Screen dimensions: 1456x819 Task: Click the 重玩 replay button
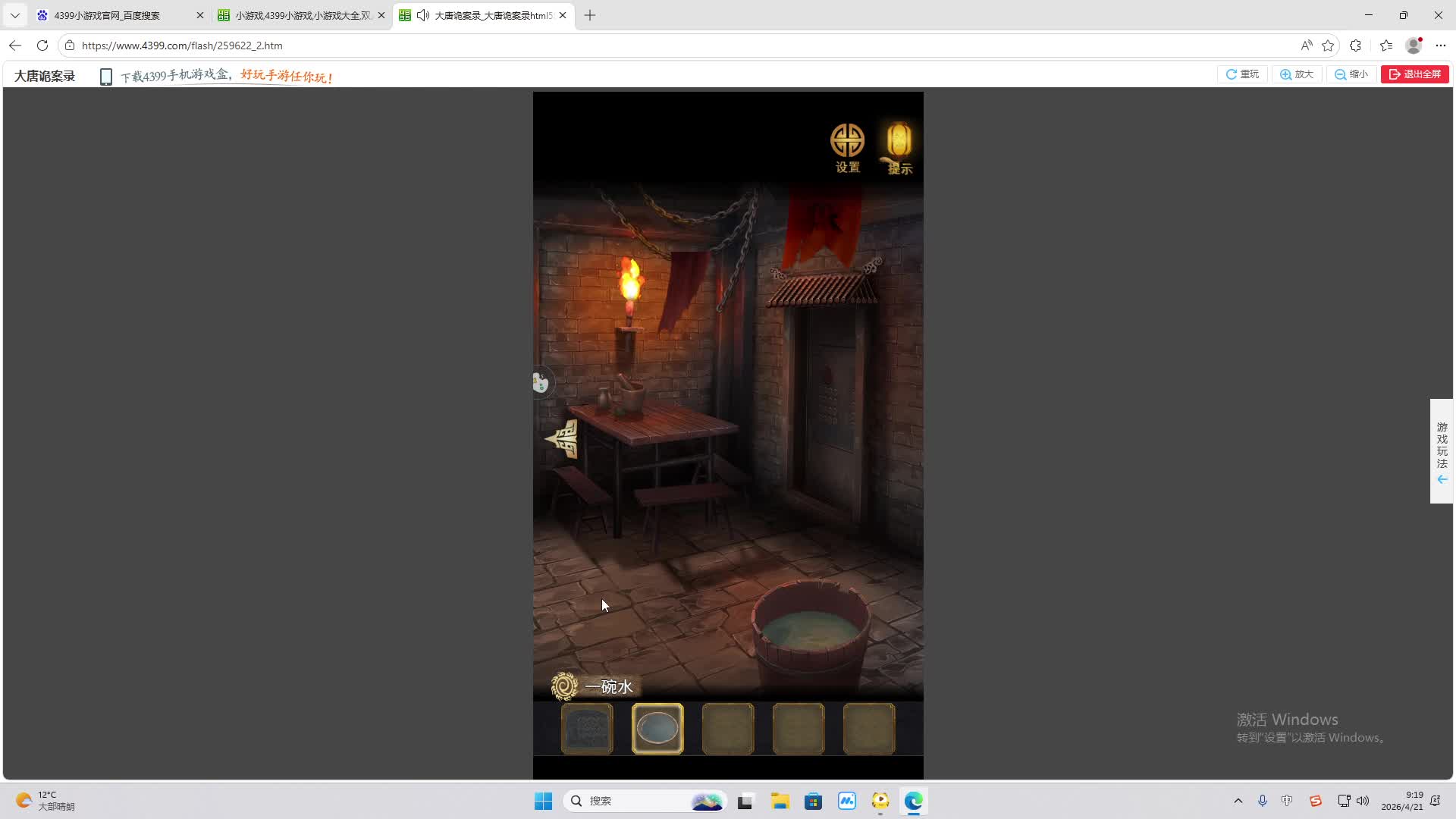pos(1242,74)
